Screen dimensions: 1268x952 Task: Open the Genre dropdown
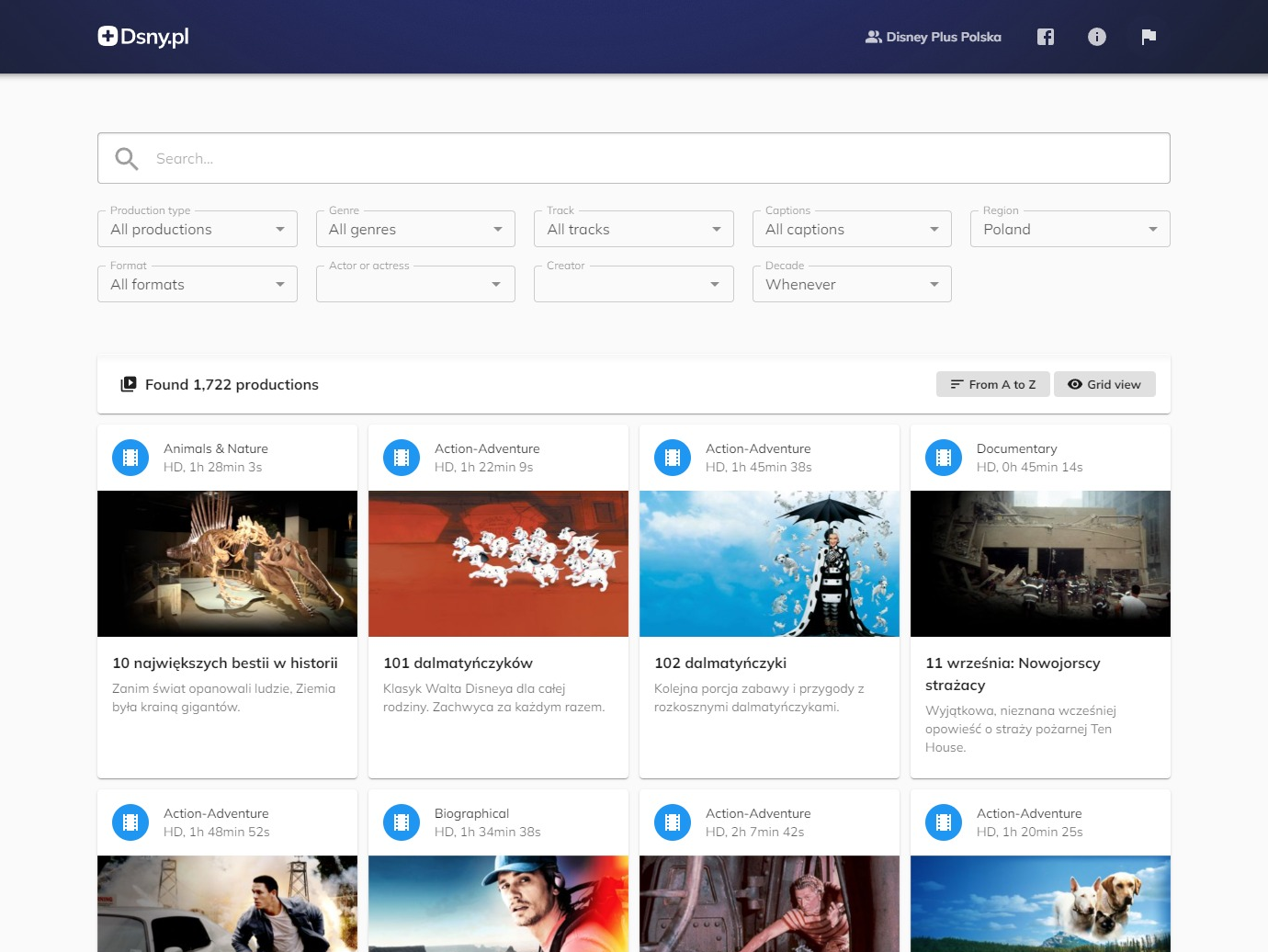(415, 229)
